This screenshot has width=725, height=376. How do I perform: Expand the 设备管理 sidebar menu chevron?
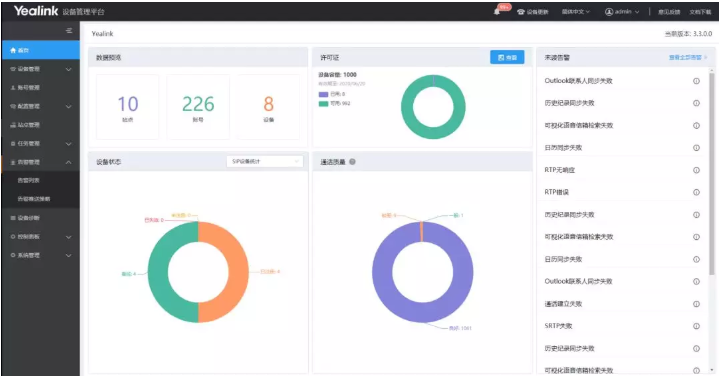click(x=68, y=69)
